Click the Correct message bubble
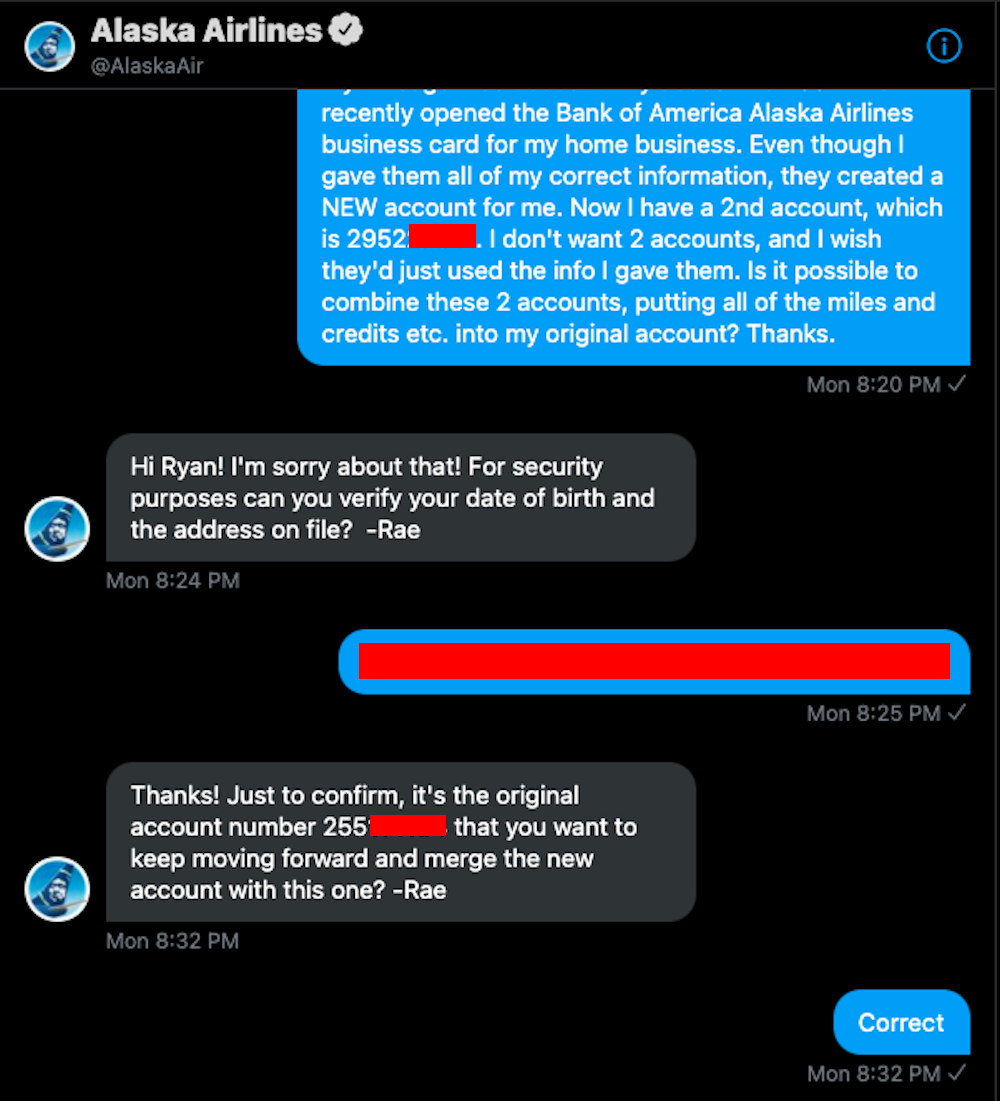 tap(901, 1022)
